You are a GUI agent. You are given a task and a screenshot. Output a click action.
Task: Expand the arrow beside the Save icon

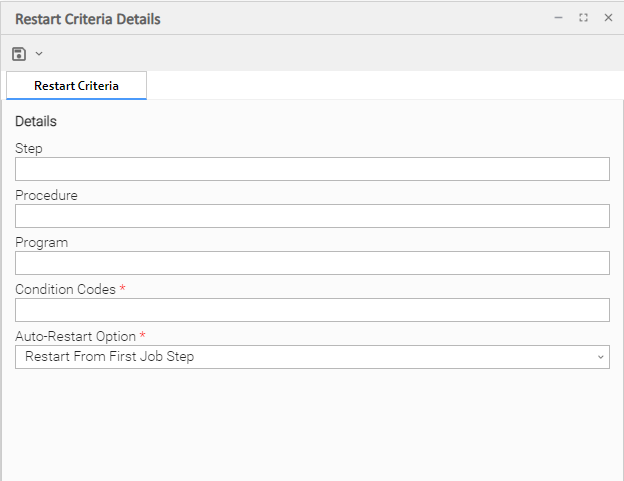[x=39, y=53]
